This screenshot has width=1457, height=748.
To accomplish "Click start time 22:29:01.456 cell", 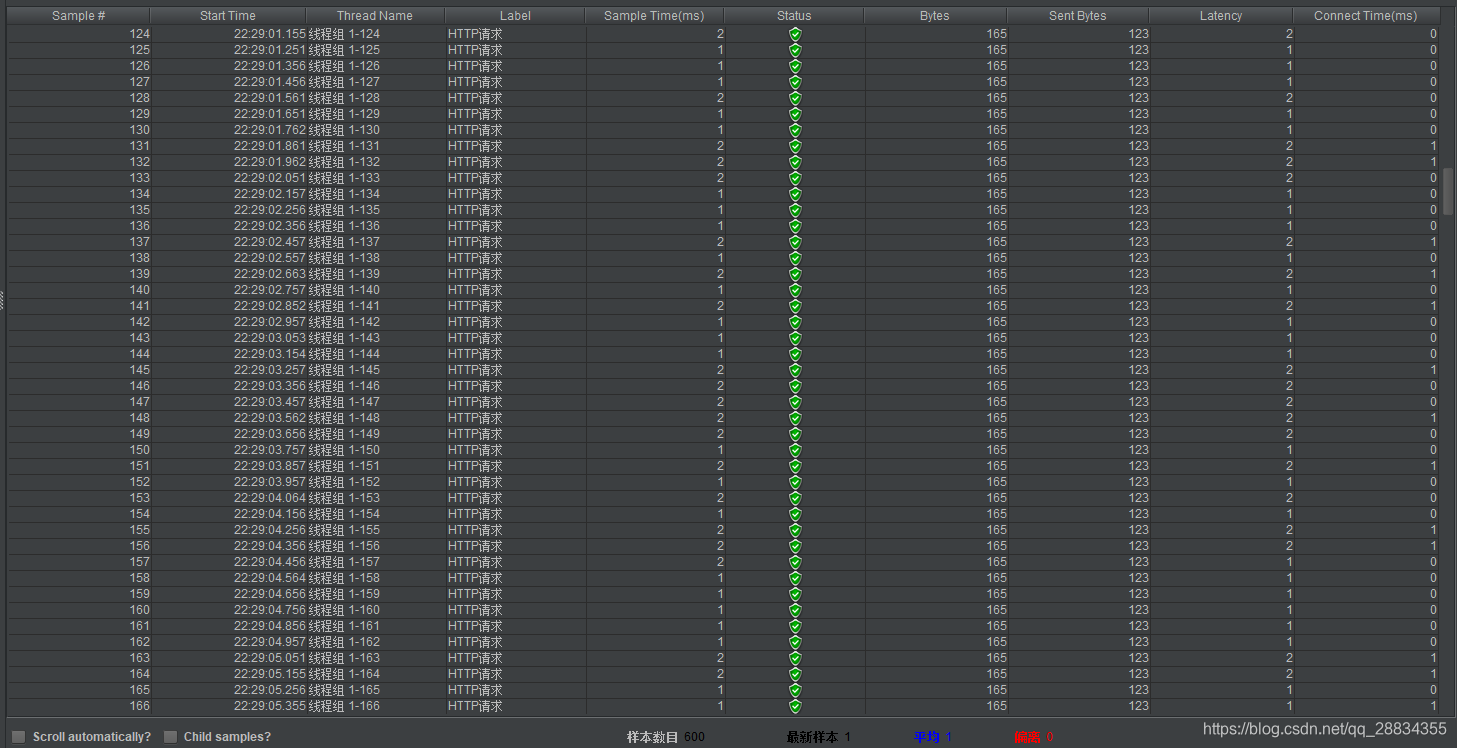I will [x=270, y=82].
